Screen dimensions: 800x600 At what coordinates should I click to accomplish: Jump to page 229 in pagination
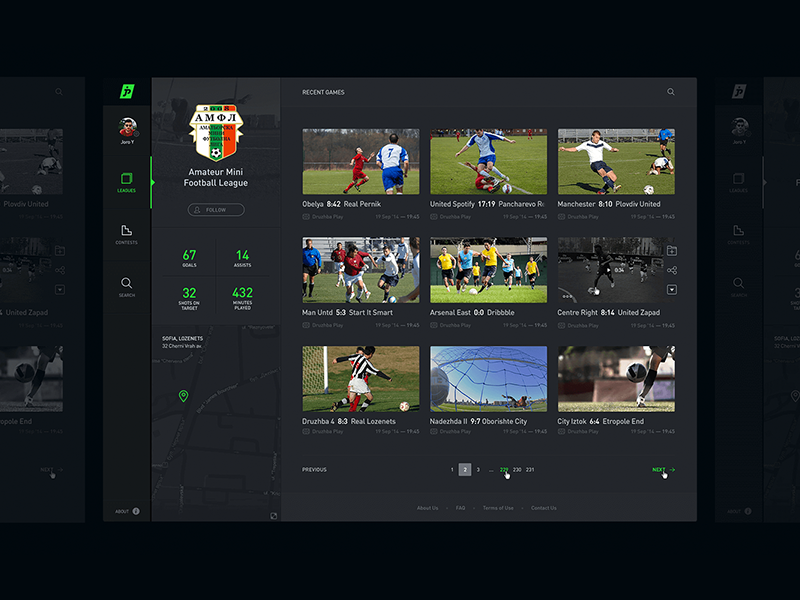click(x=504, y=469)
